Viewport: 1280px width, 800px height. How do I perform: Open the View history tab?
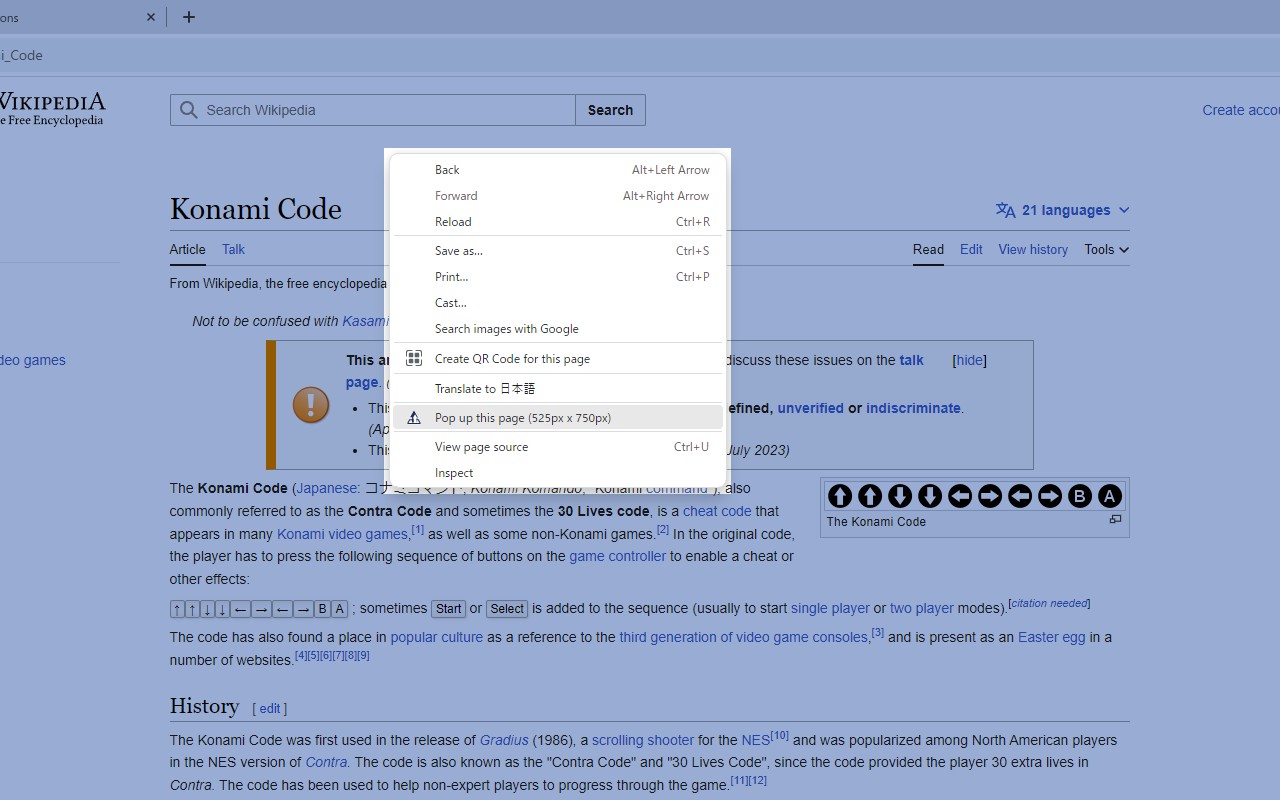tap(1033, 250)
